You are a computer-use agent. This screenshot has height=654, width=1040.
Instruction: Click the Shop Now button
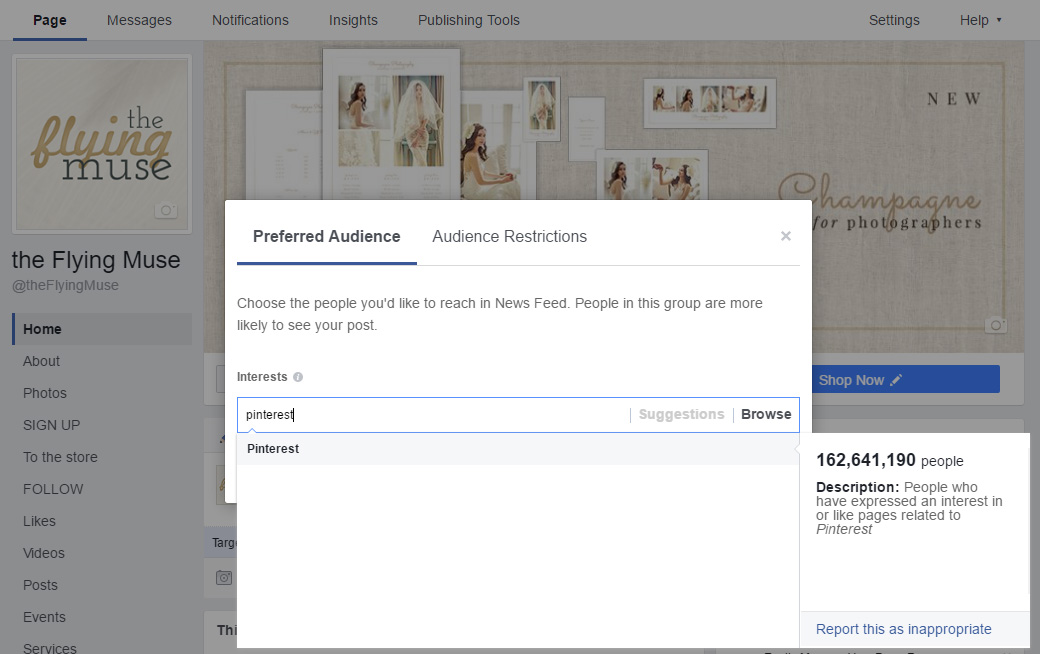tap(905, 379)
